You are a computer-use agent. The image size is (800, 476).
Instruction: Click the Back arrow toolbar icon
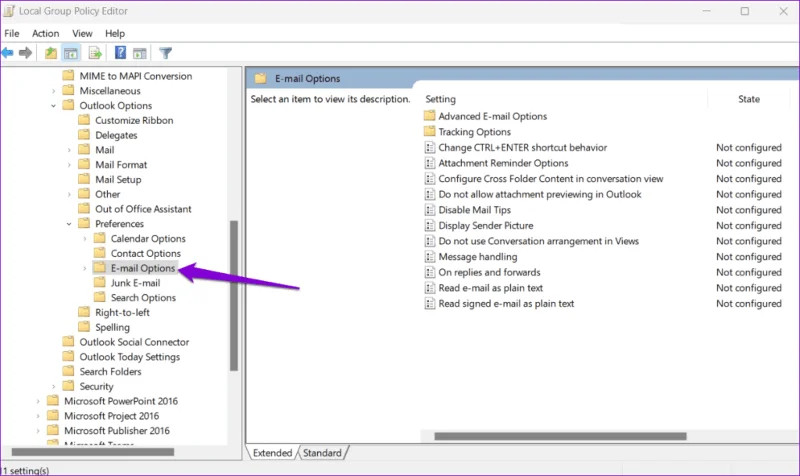tap(7, 53)
